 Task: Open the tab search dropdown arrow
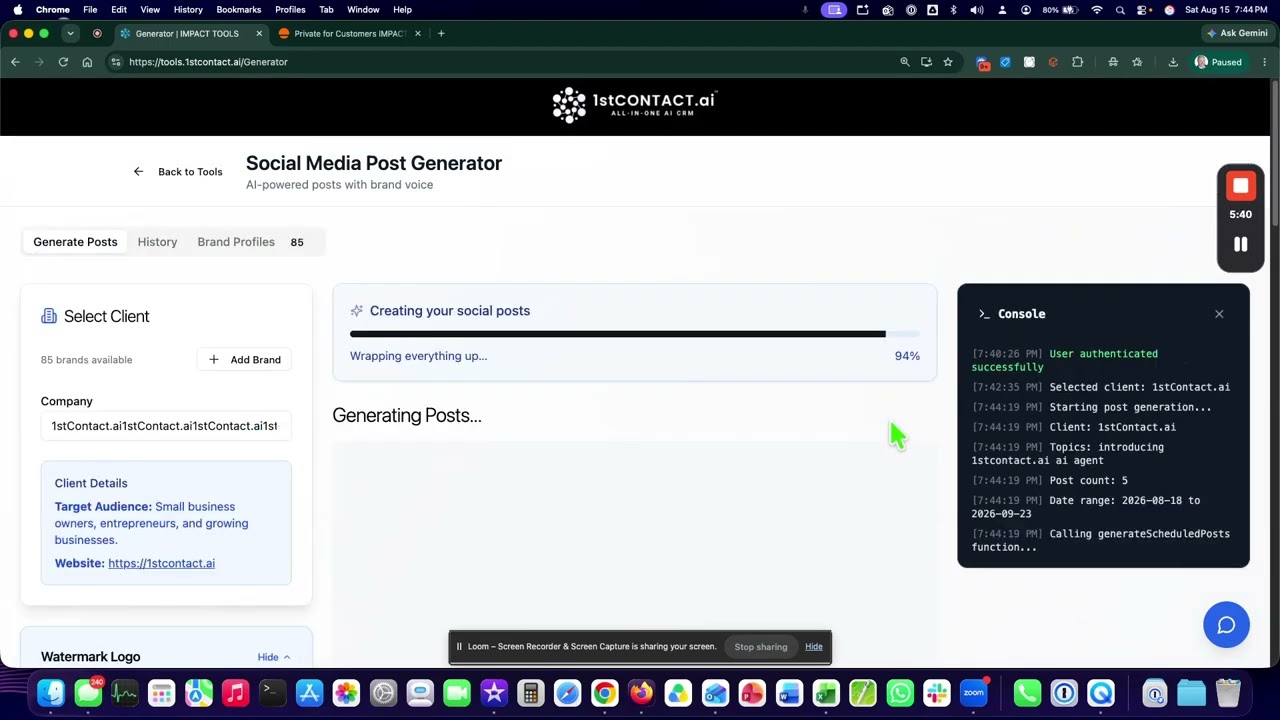[70, 34]
